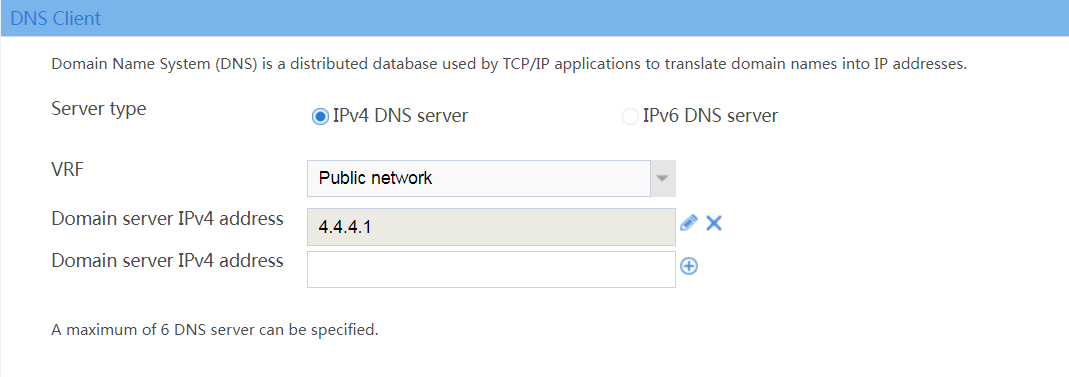Click the IPv4 DNS server label text
This screenshot has height=377, width=1069.
tap(400, 116)
